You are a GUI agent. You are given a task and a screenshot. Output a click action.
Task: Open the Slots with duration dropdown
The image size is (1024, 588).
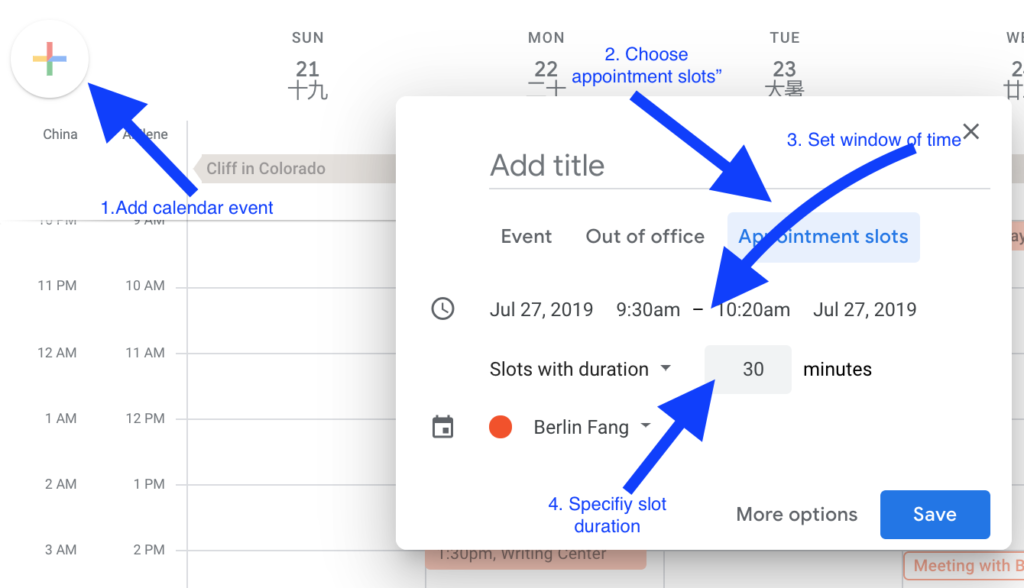click(580, 369)
